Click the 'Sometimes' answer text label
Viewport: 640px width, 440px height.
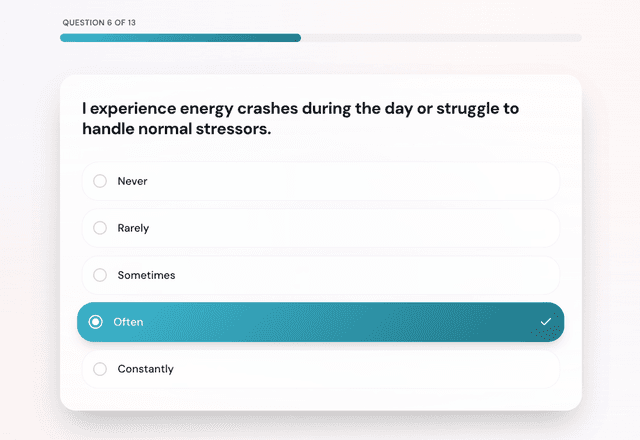[146, 275]
